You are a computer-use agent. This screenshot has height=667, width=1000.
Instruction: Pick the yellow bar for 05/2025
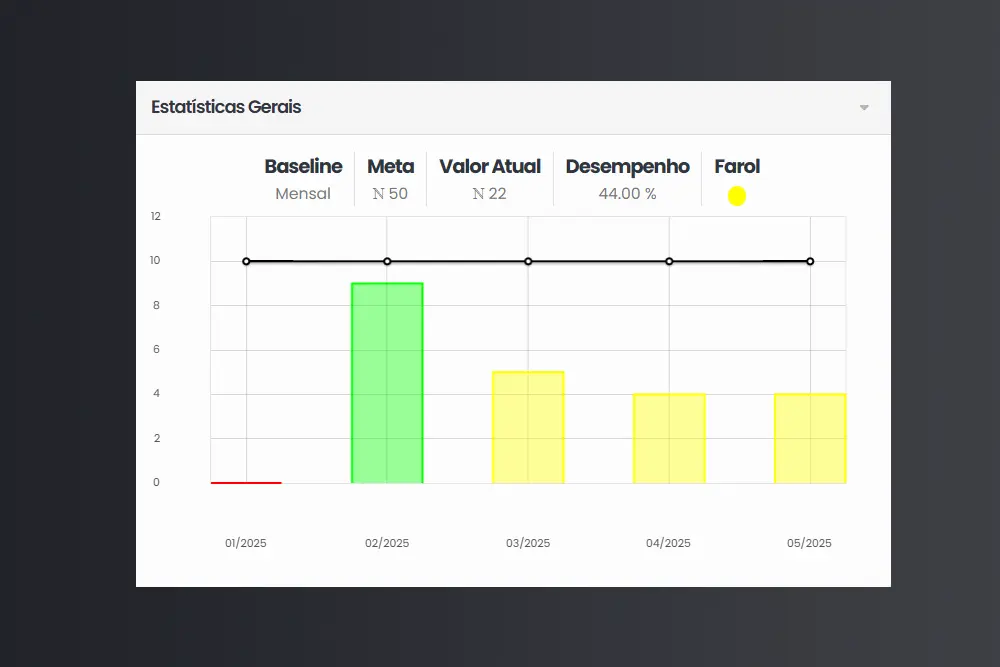pos(810,438)
